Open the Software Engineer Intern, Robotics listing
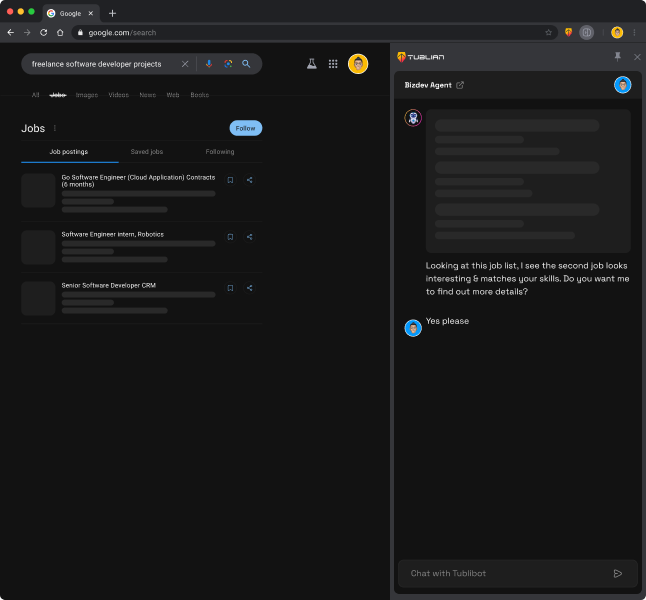Viewport: 646px width, 600px height. [112, 234]
